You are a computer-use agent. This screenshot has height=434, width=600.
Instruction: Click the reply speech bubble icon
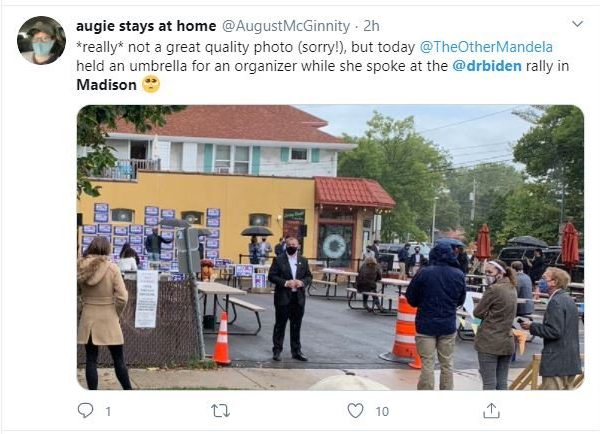pyautogui.click(x=85, y=411)
